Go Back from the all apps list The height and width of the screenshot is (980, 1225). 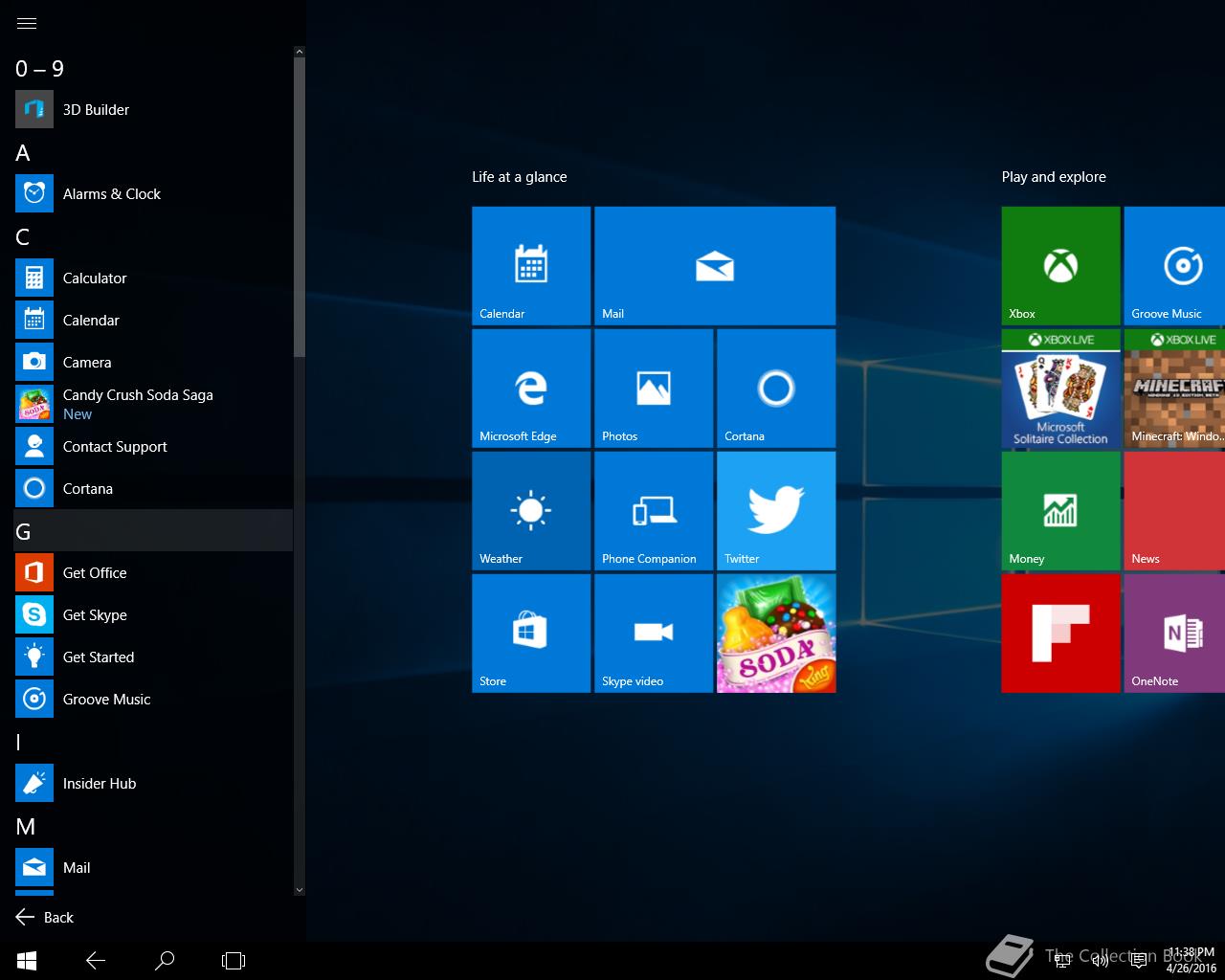pyautogui.click(x=45, y=917)
